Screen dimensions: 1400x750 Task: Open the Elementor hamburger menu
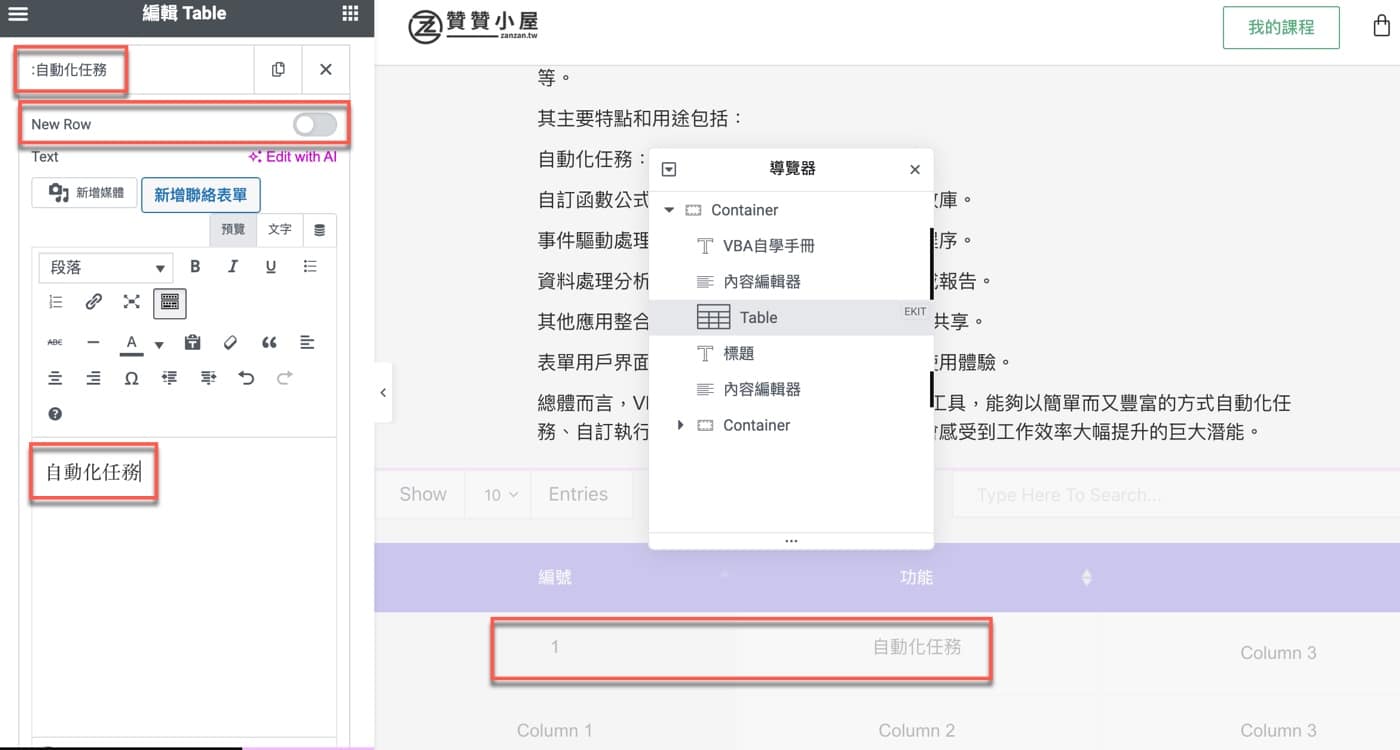click(x=18, y=14)
